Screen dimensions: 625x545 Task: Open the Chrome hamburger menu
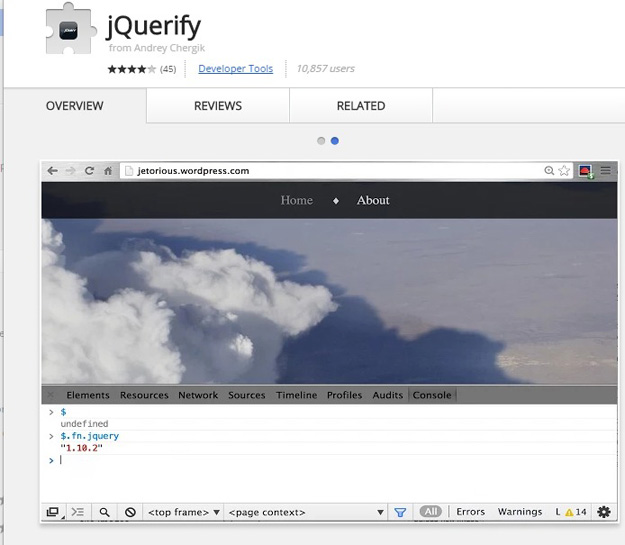tap(605, 171)
